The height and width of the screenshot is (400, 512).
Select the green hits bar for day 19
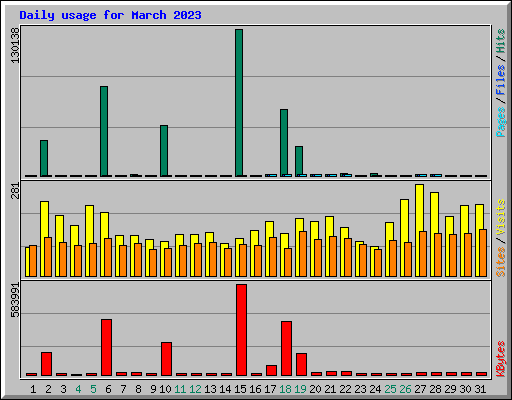pos(299,161)
